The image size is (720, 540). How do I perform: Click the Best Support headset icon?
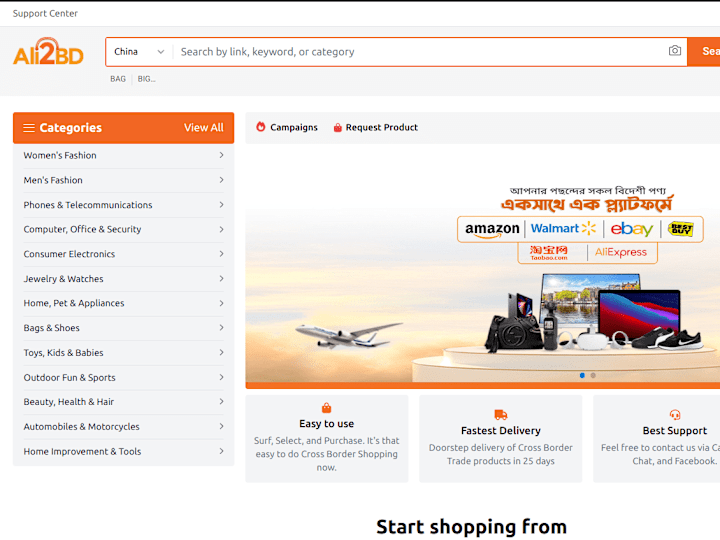(675, 415)
